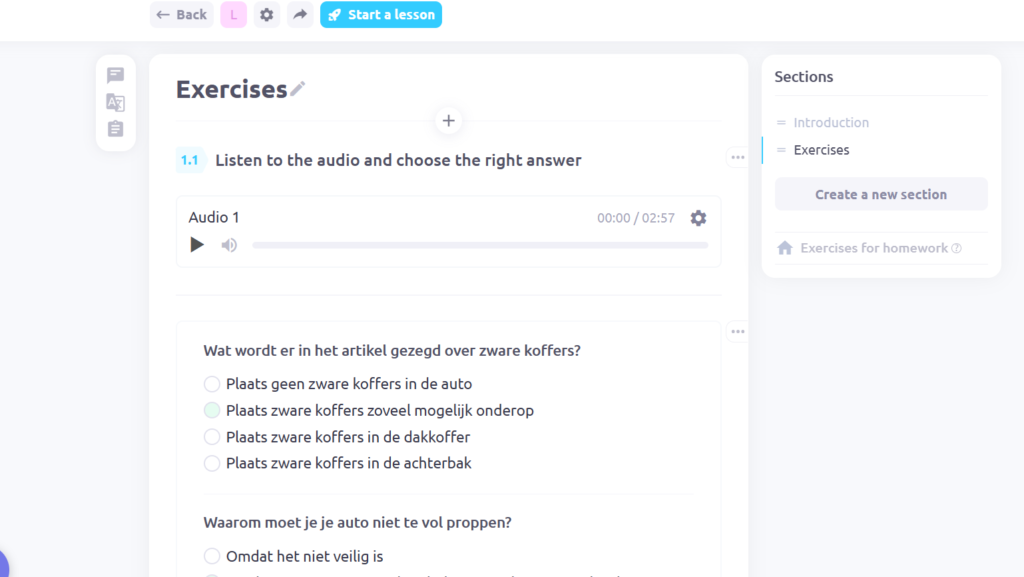
Task: Open the clipboard notes icon in sidebar
Action: (x=116, y=129)
